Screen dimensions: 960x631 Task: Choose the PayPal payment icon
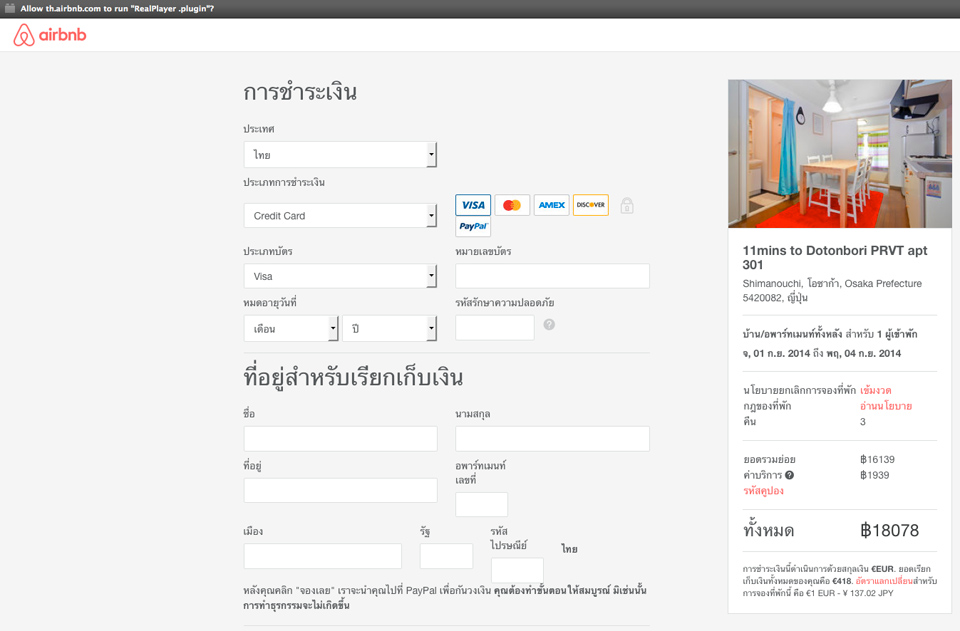pos(473,227)
